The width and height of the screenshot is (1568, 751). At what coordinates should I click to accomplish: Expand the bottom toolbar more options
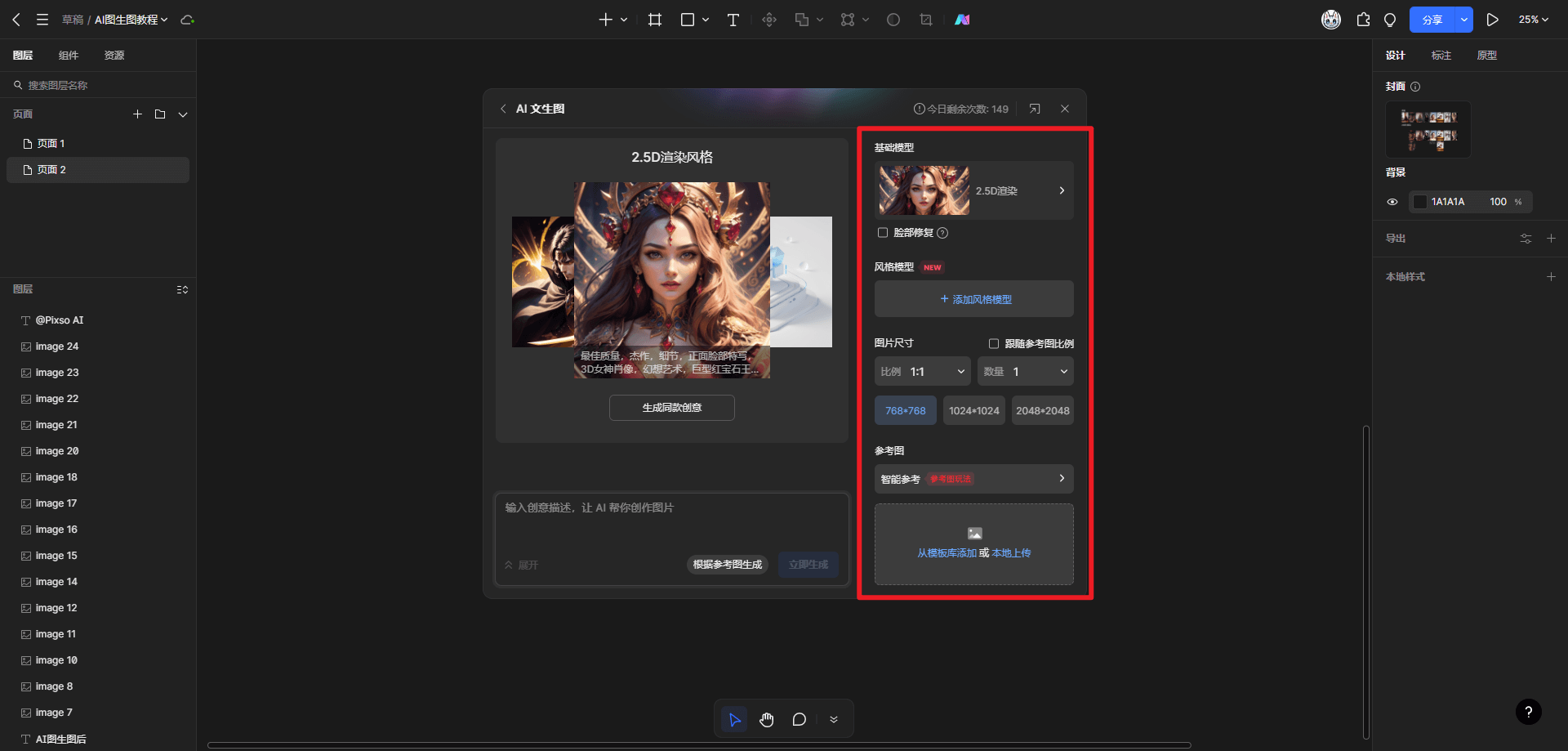pyautogui.click(x=834, y=719)
